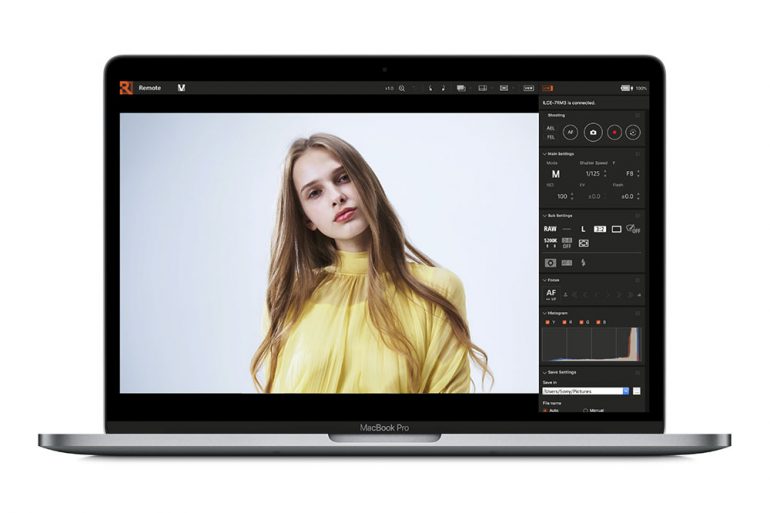Click the metering mode icon
The image size is (770, 513).
coord(550,263)
